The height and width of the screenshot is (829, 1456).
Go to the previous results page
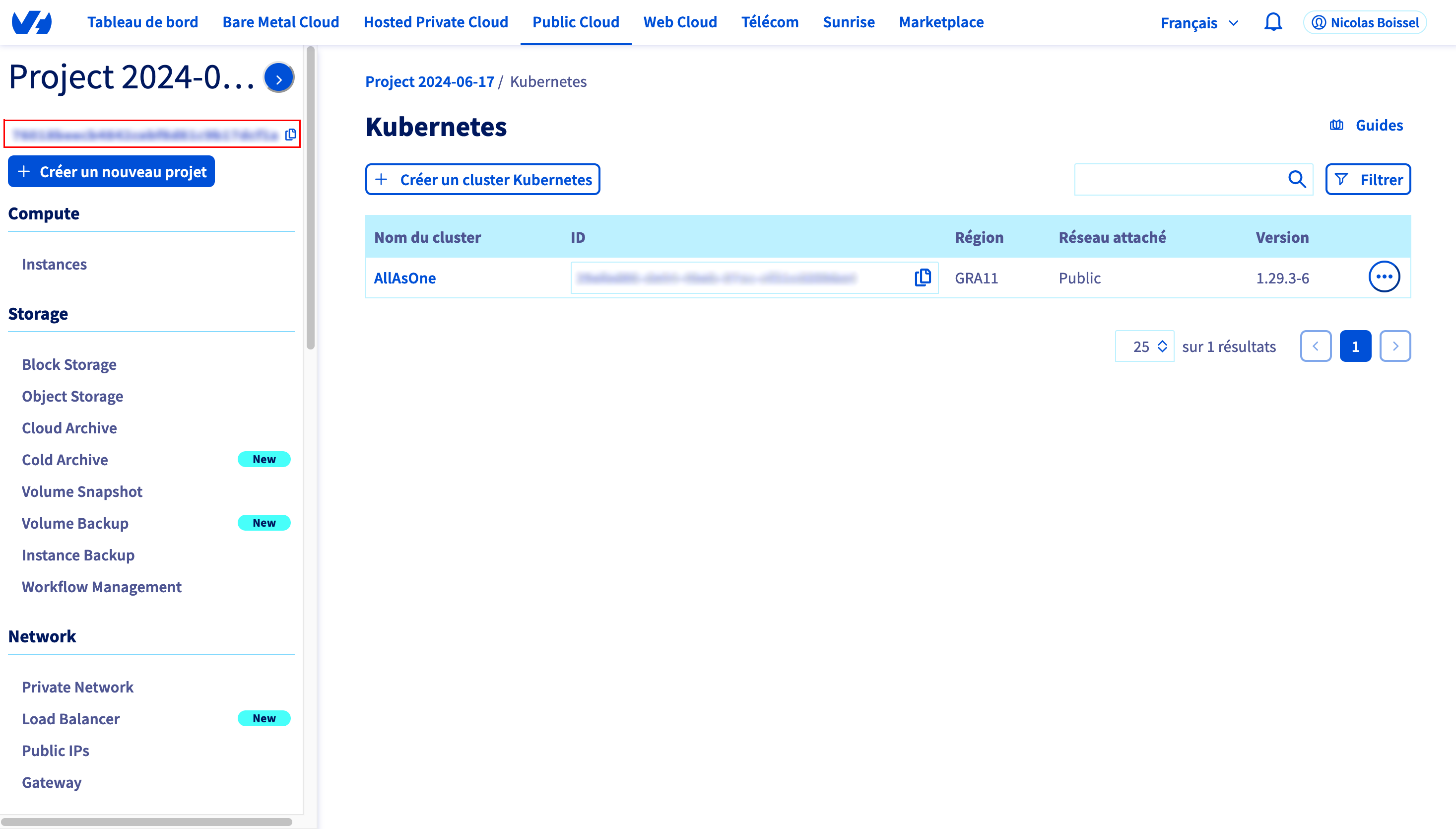[1316, 346]
